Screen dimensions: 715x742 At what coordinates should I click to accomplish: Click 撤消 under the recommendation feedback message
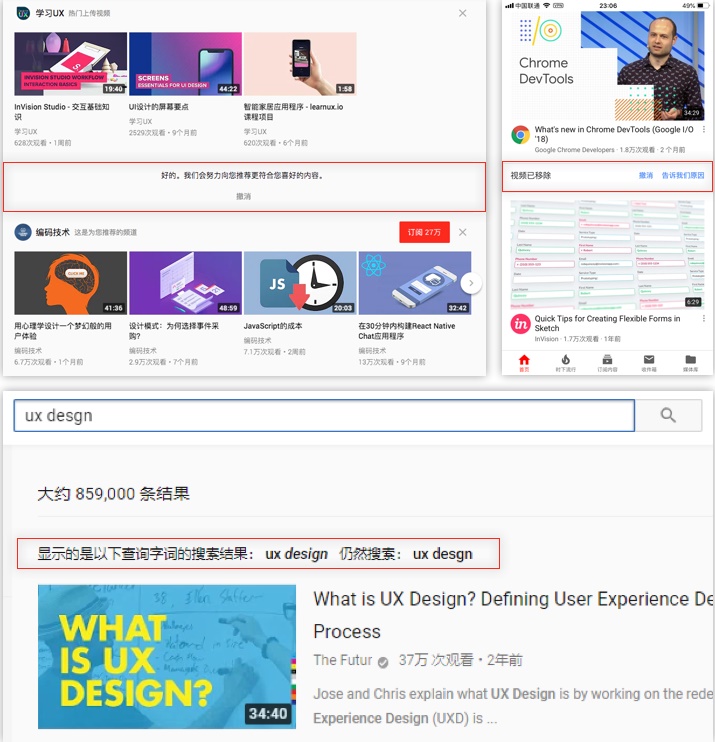click(x=243, y=196)
